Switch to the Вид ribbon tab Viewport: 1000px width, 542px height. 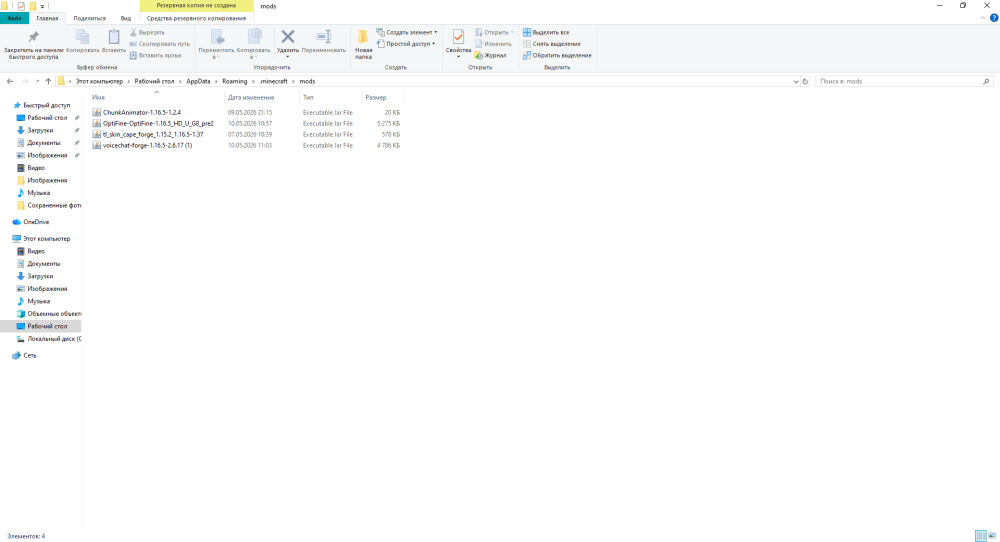click(x=126, y=18)
